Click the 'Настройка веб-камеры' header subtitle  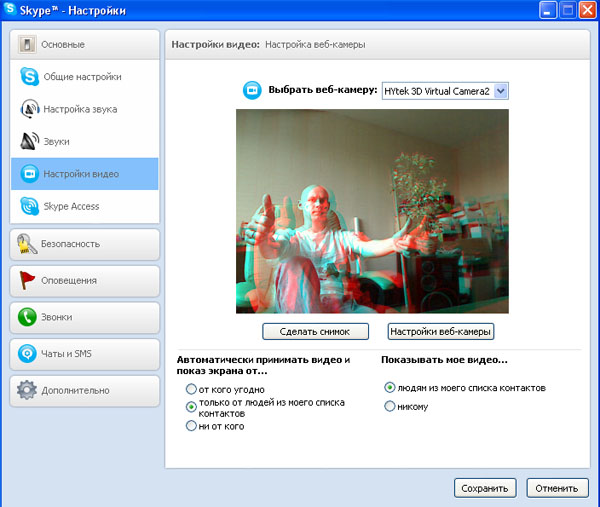click(x=315, y=45)
